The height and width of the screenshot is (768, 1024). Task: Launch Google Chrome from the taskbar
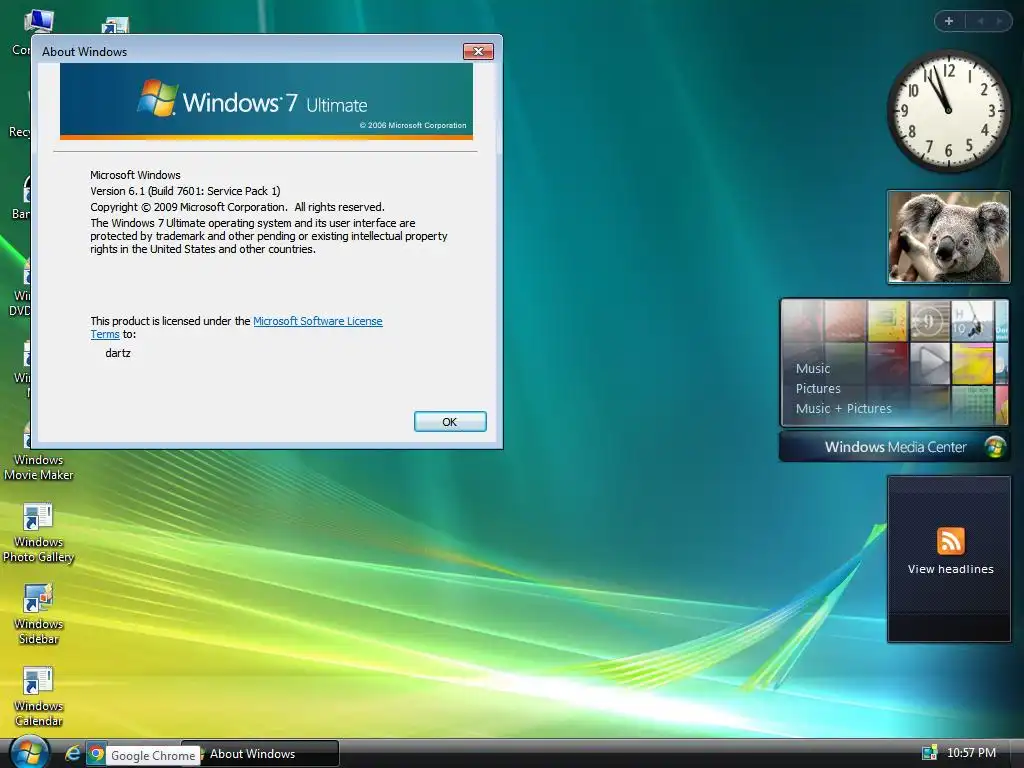click(x=96, y=754)
